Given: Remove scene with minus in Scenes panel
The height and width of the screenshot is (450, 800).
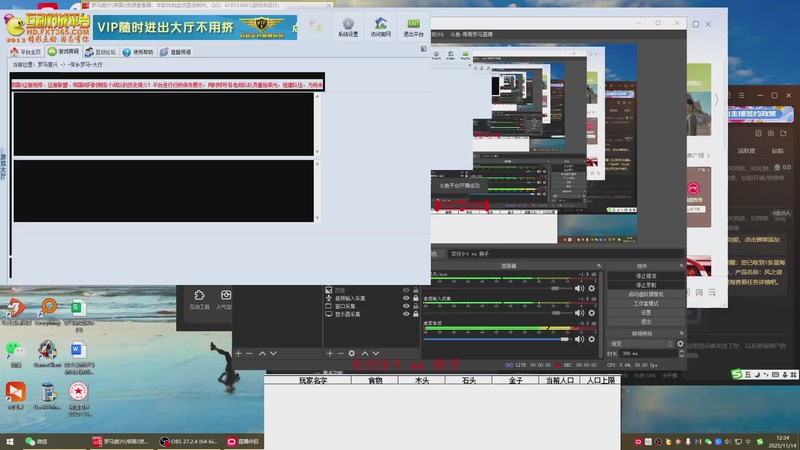Looking at the screenshot, I should click(249, 353).
